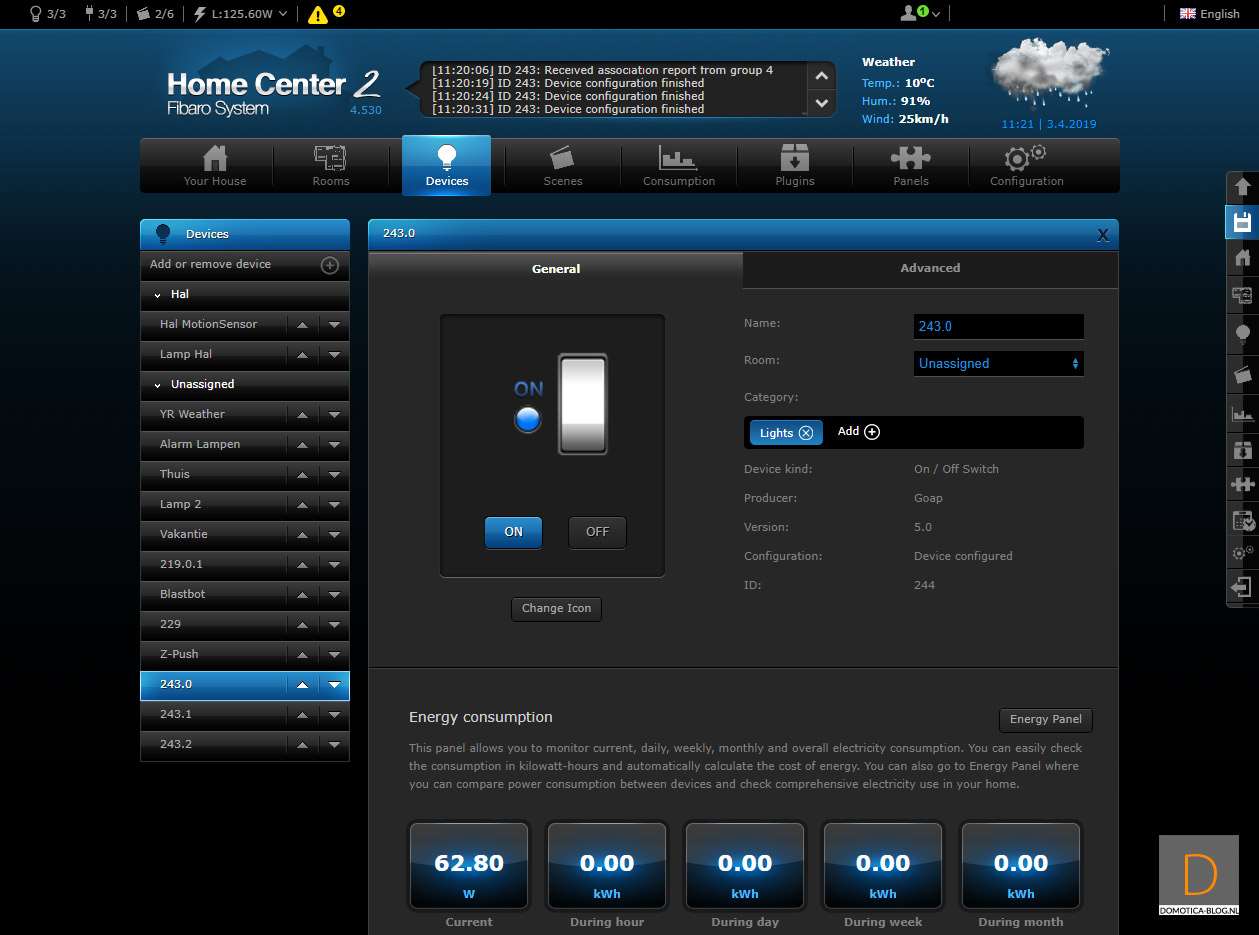Open the Your House tab
This screenshot has width=1259, height=935.
click(x=214, y=165)
